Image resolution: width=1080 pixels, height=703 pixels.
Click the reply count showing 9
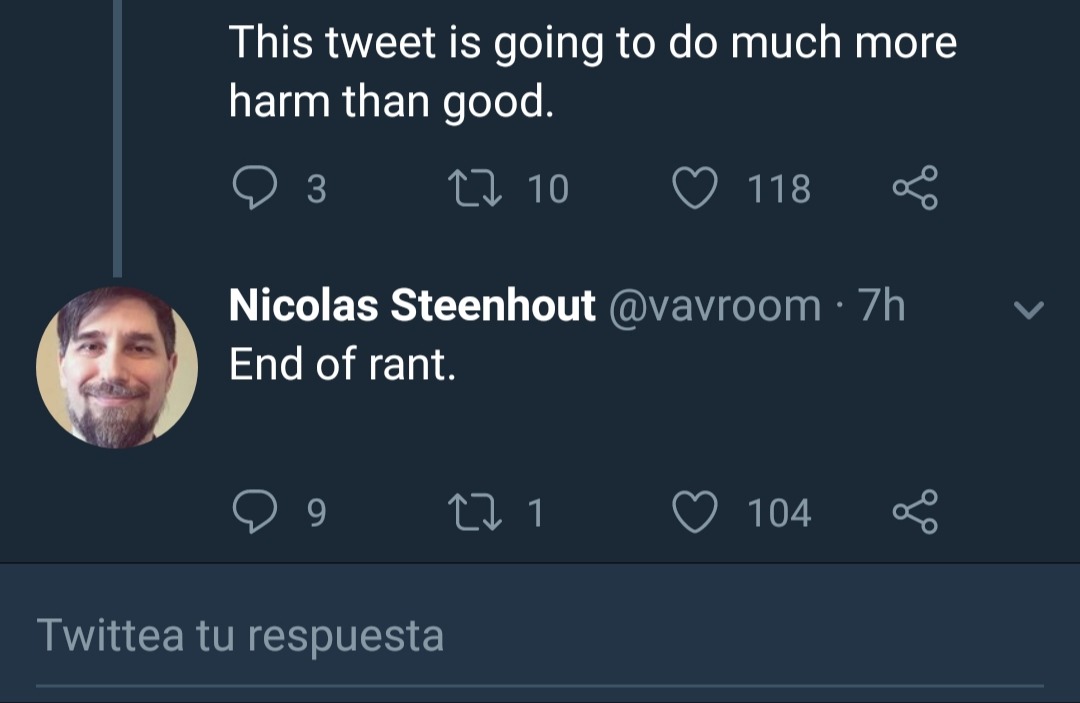point(315,513)
